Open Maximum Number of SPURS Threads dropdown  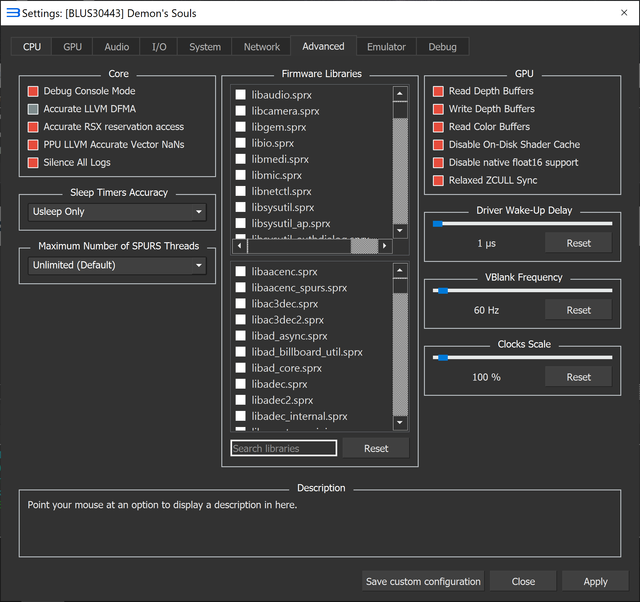(117, 265)
